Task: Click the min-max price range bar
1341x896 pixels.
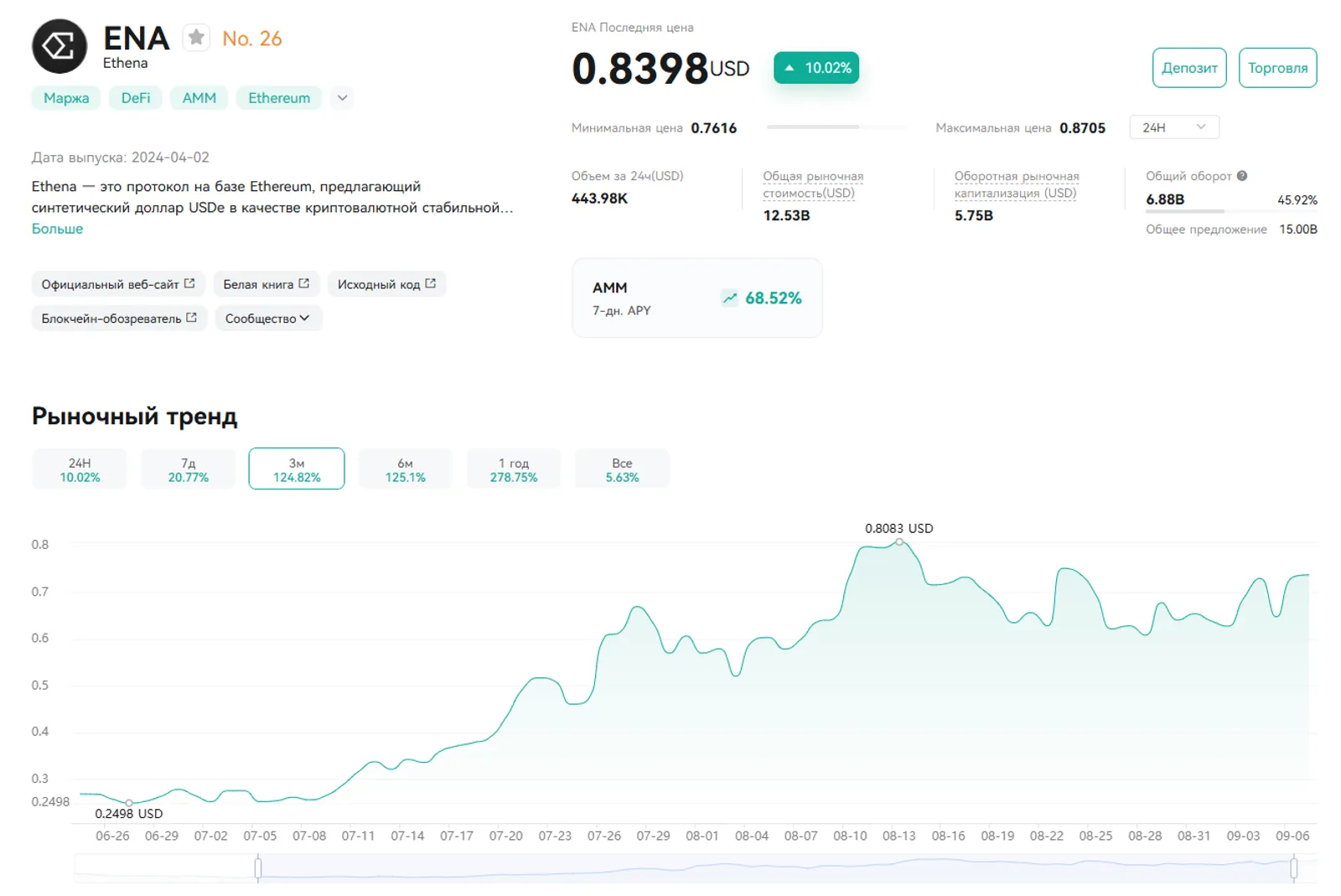Action: coord(836,127)
